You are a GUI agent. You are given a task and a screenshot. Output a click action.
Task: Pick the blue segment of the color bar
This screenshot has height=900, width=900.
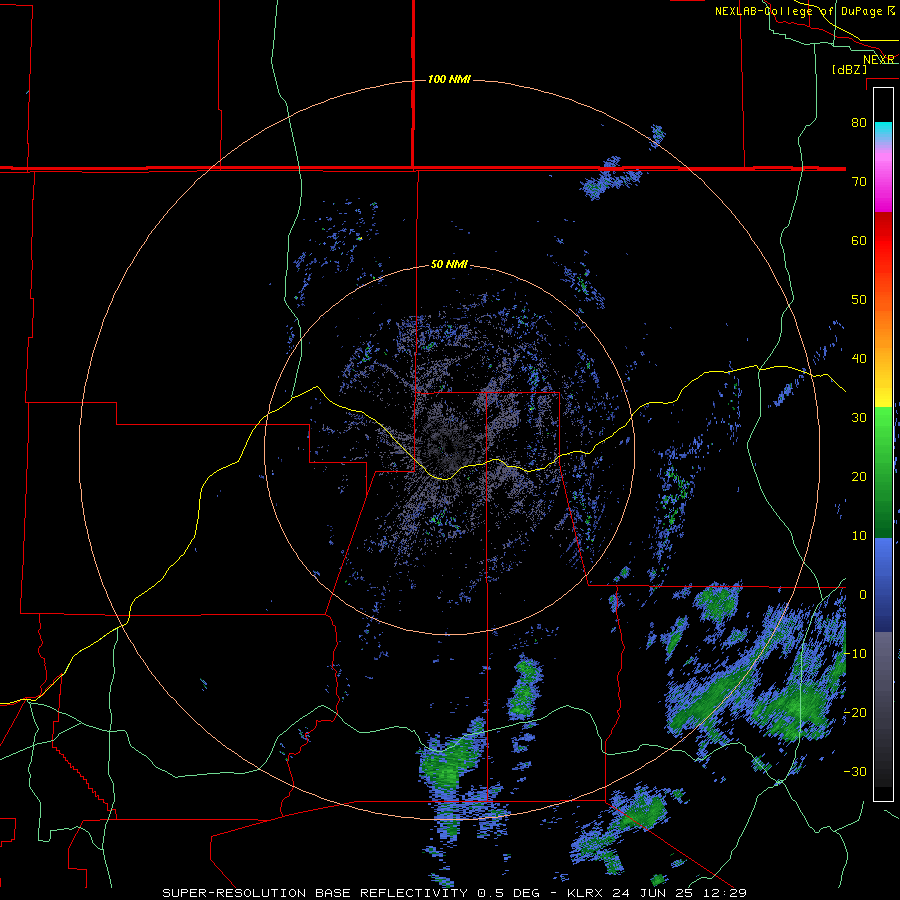pyautogui.click(x=883, y=585)
